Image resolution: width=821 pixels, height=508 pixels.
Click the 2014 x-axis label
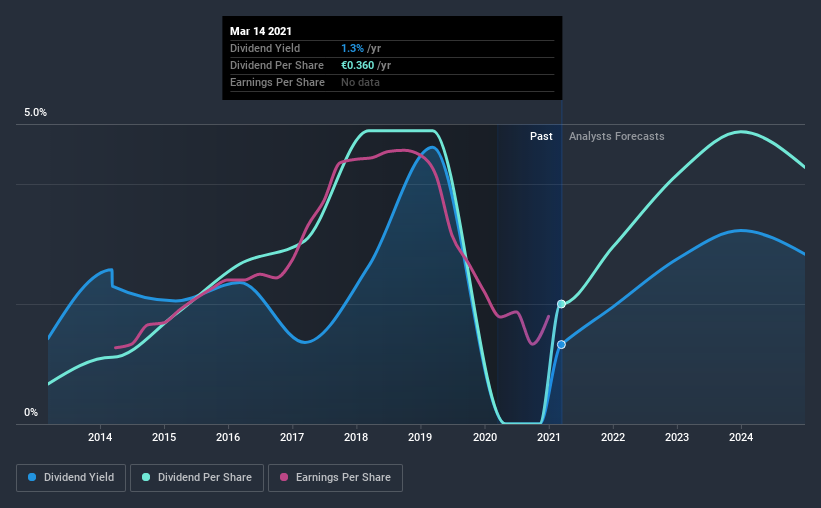100,437
